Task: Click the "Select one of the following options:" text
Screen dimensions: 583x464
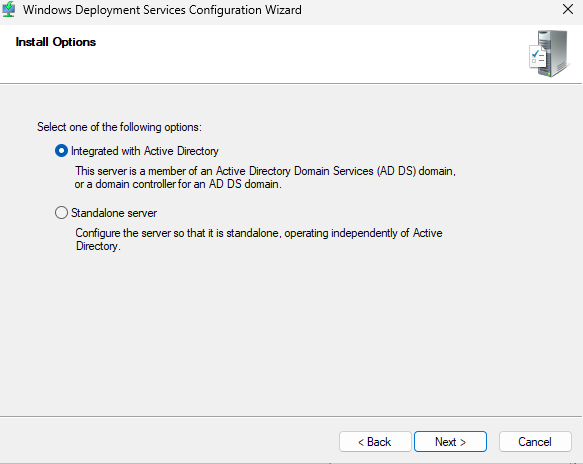Action: pyautogui.click(x=119, y=127)
